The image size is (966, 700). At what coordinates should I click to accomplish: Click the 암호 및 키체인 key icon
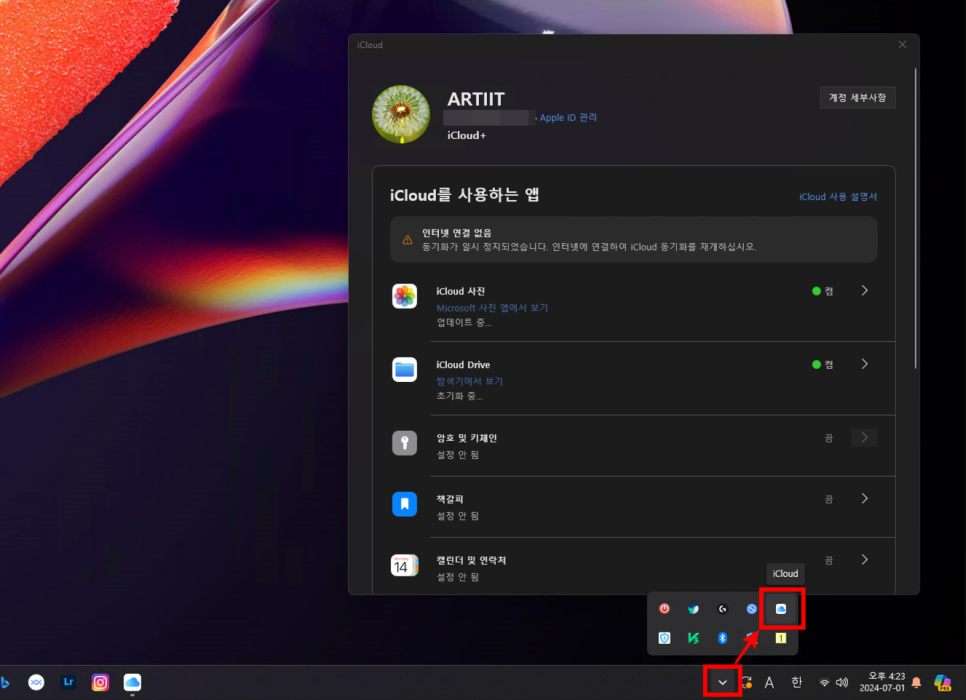click(x=404, y=443)
